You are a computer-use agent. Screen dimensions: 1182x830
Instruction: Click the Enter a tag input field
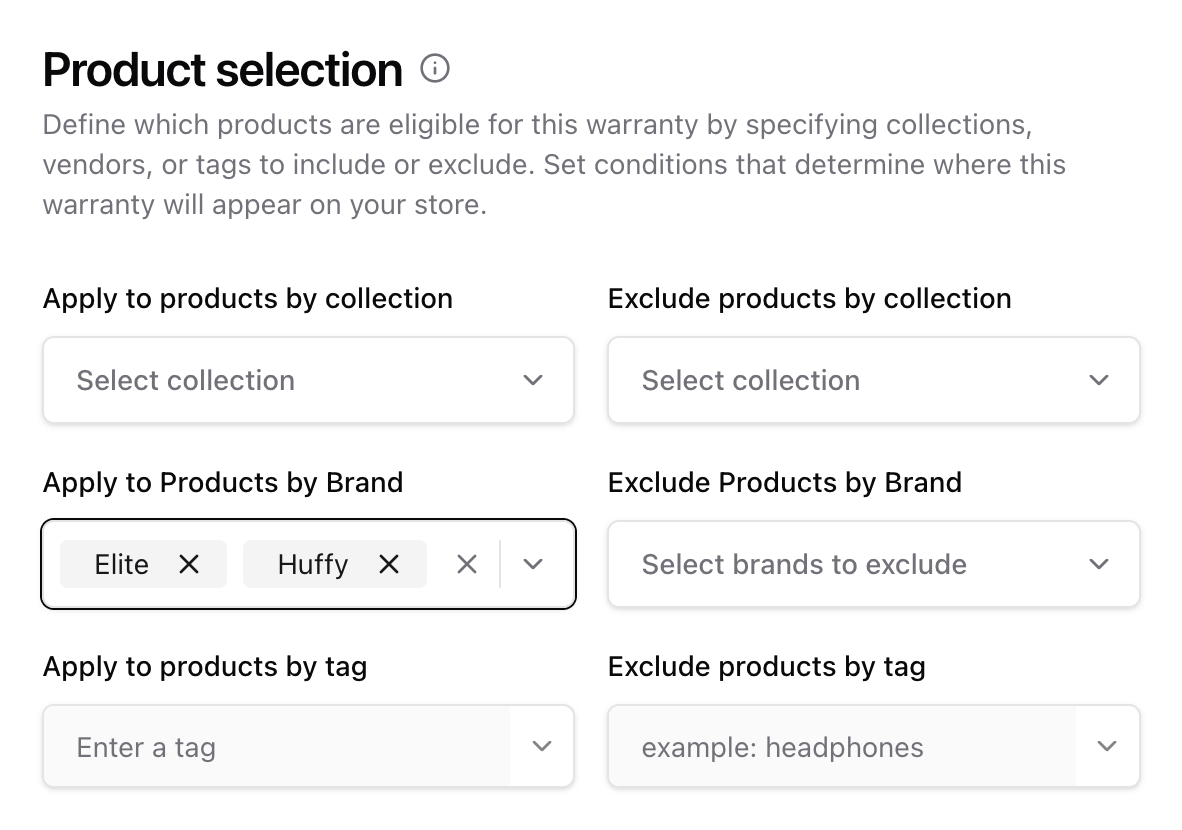[276, 746]
